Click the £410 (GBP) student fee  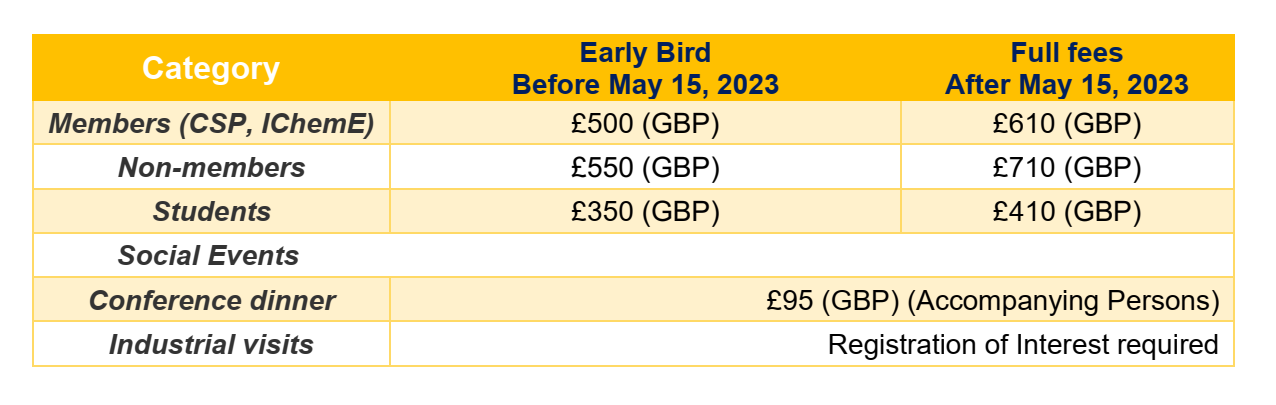[1067, 212]
